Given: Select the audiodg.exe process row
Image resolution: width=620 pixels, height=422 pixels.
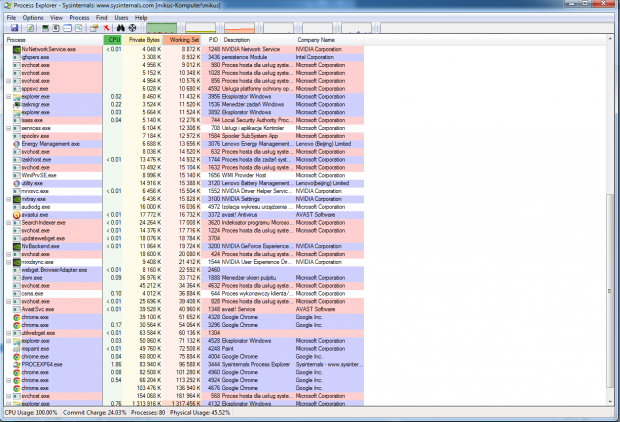Looking at the screenshot, I should click(184, 207).
